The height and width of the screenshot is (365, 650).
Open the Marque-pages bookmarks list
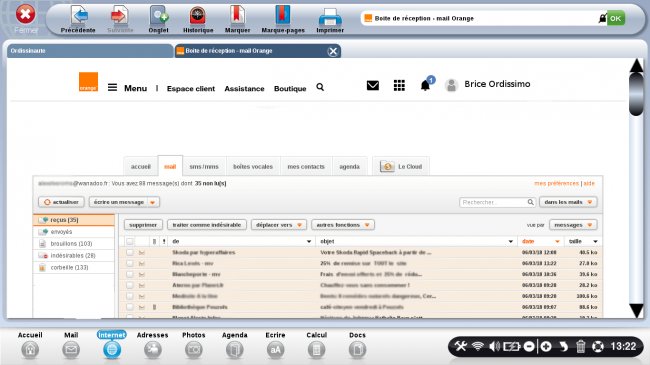point(283,19)
